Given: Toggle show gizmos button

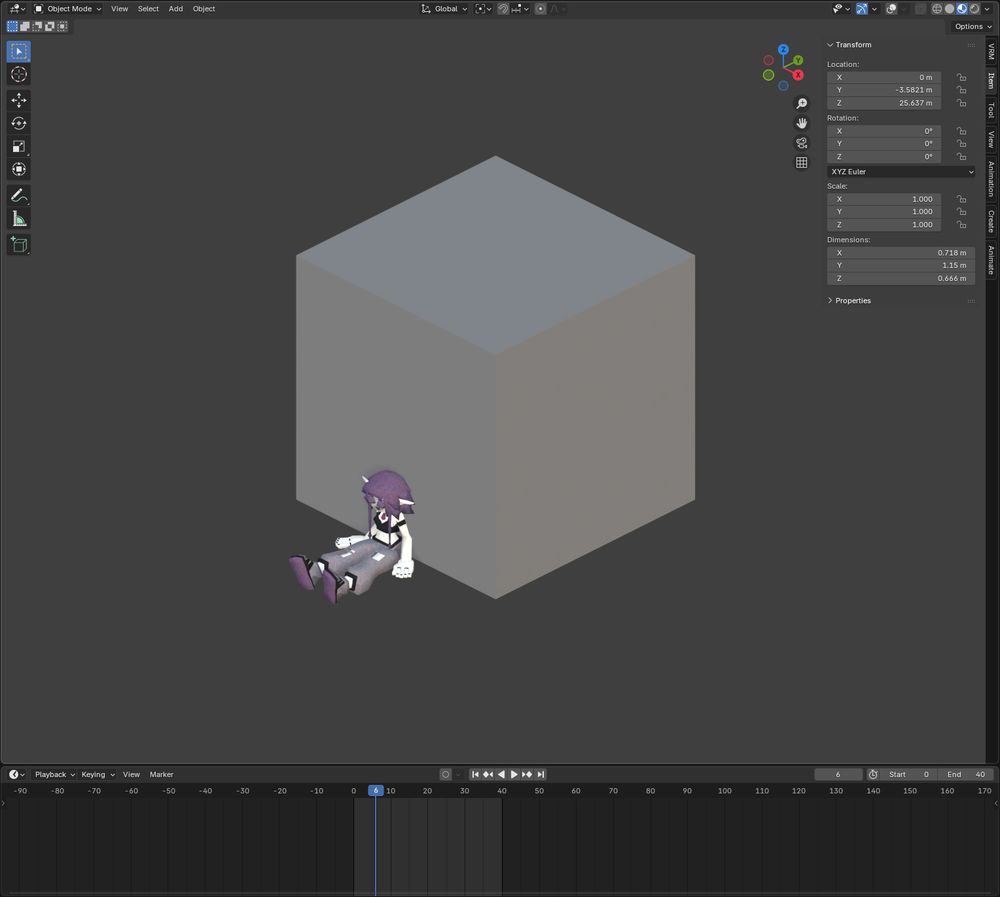Looking at the screenshot, I should [862, 9].
